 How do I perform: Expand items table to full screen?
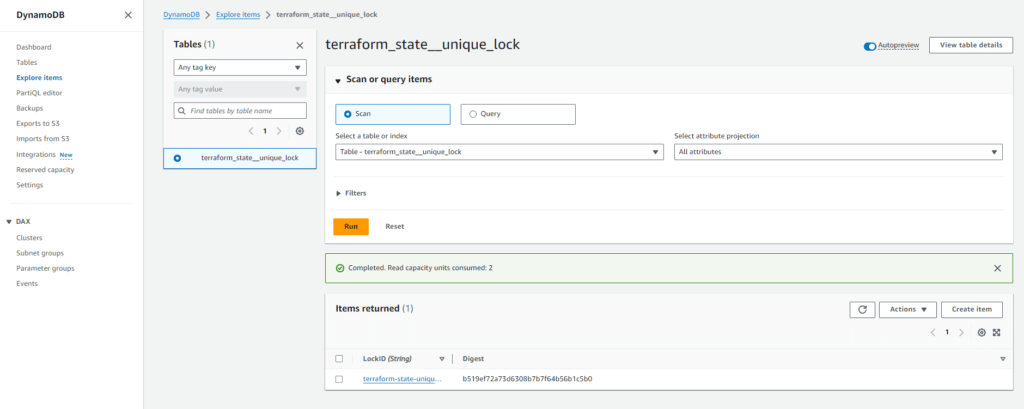coord(997,333)
